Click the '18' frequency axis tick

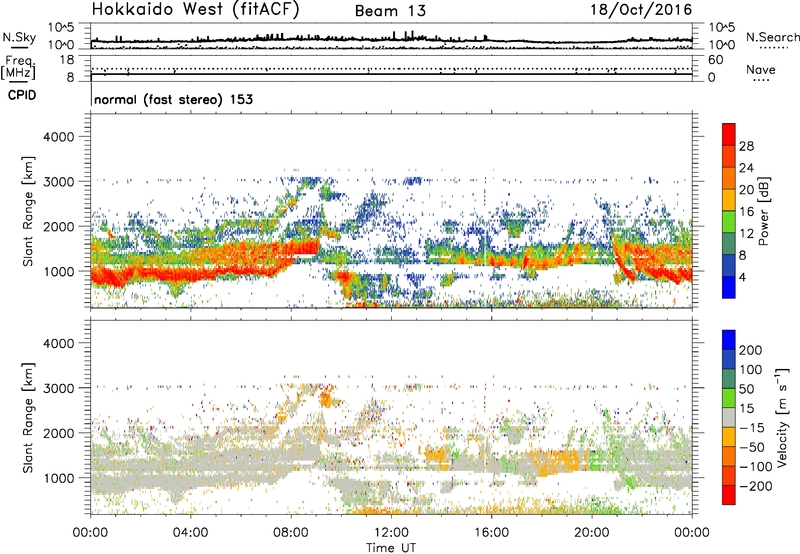(67, 60)
